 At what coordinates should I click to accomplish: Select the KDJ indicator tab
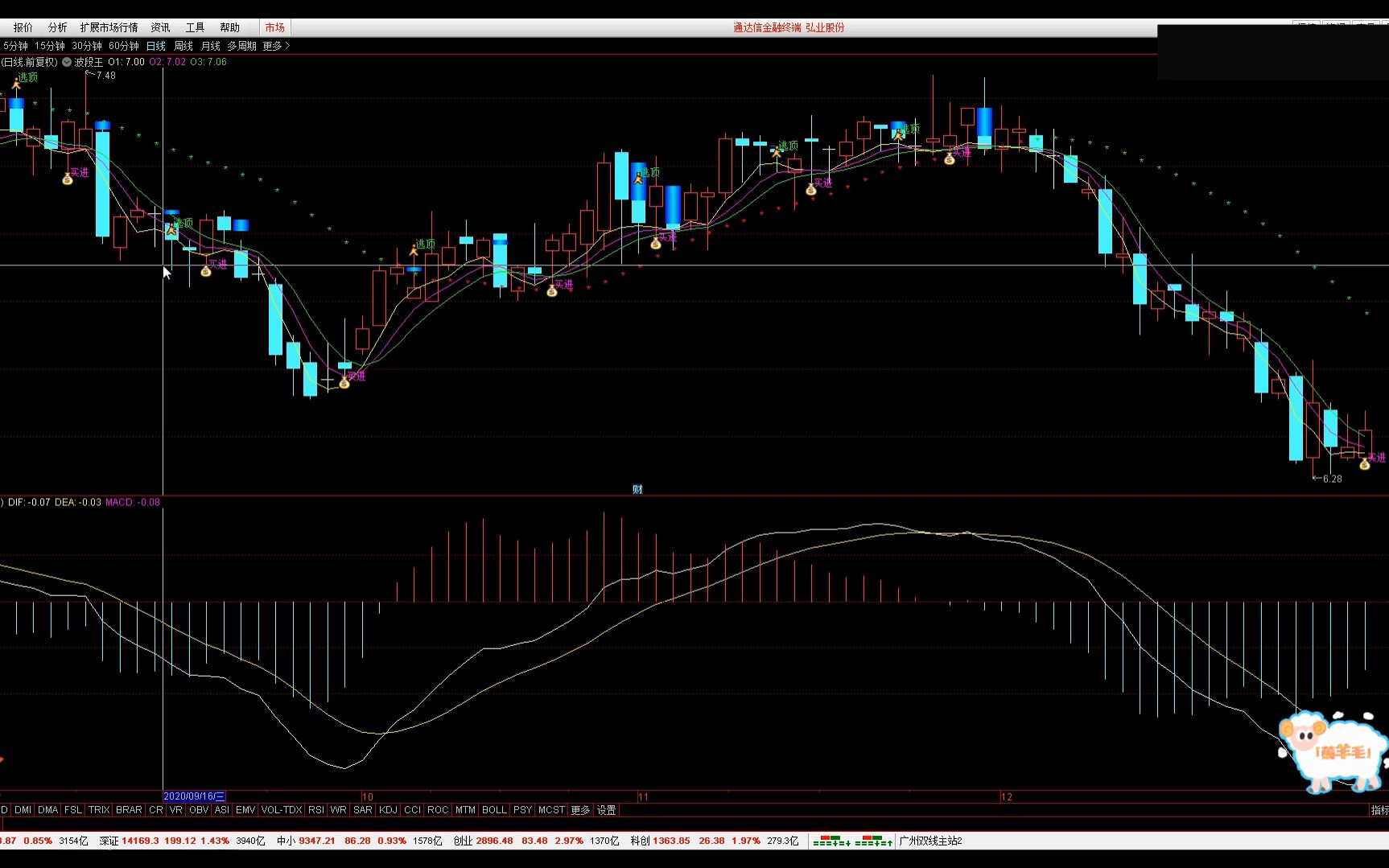click(388, 810)
